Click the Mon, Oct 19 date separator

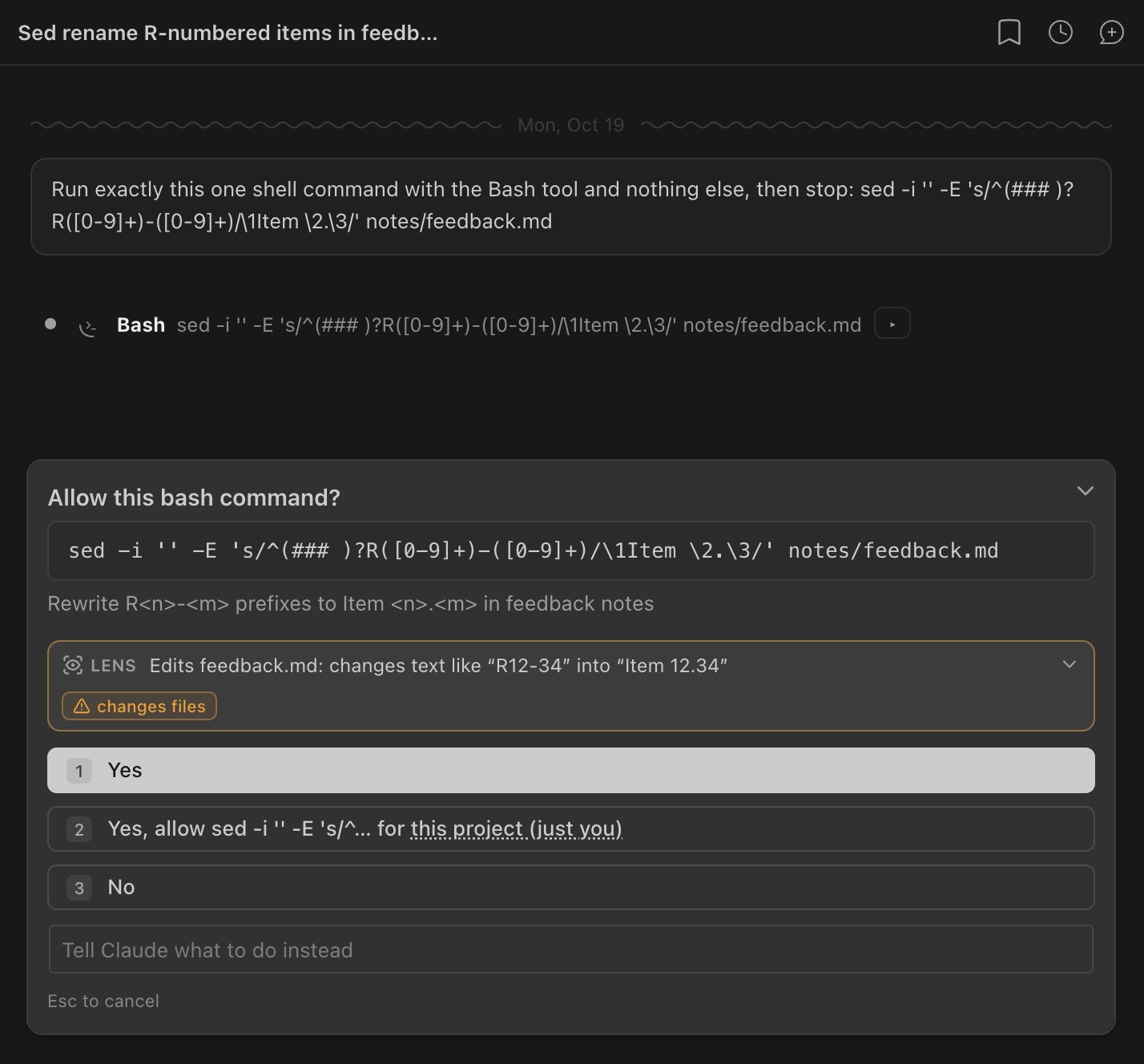pos(571,125)
